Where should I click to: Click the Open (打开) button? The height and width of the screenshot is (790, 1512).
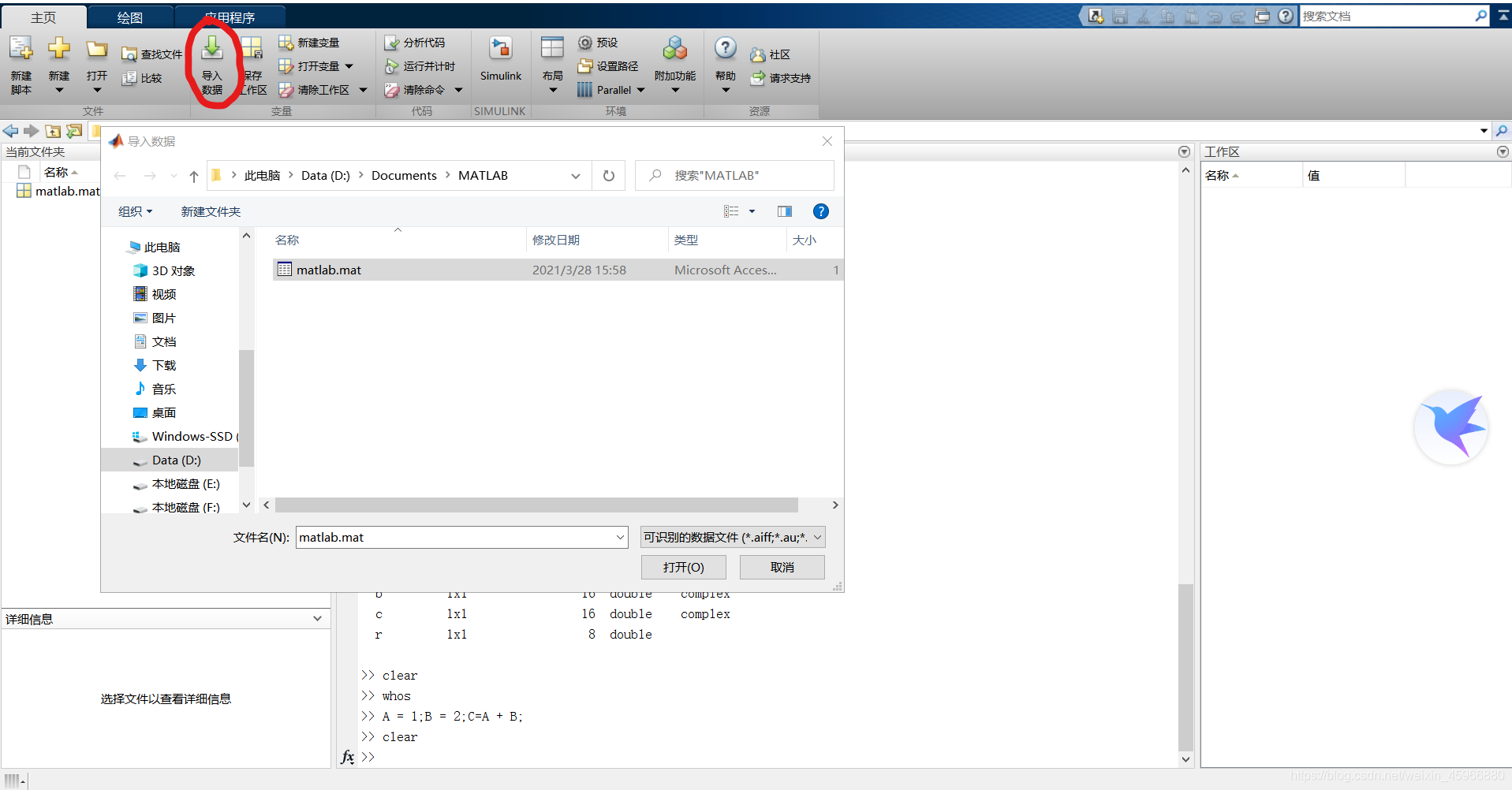pos(684,567)
